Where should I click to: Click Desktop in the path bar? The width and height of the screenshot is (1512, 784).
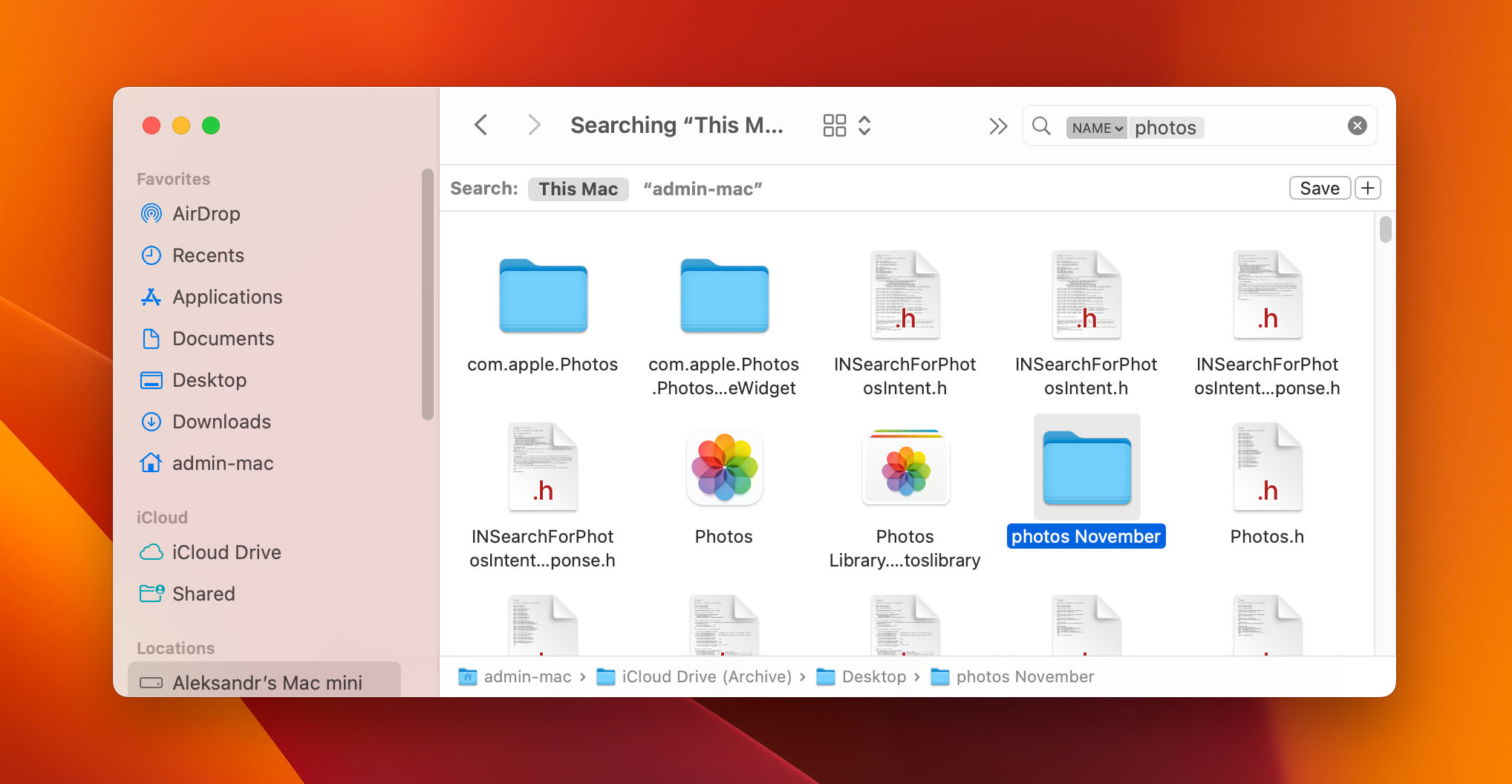(873, 676)
